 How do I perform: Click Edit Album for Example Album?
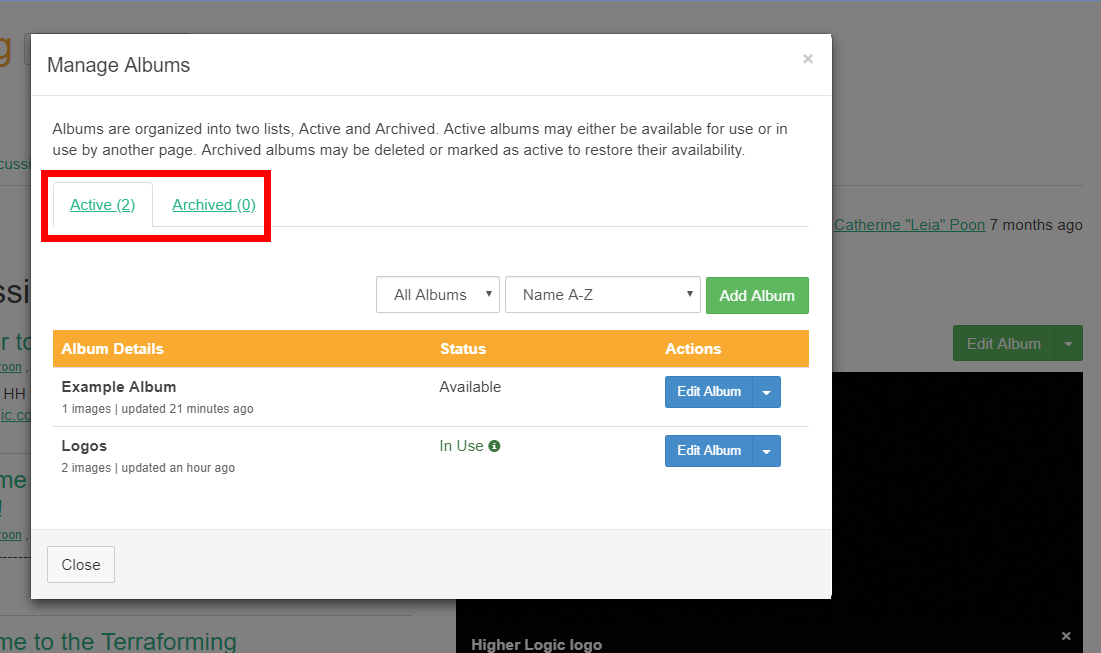[x=709, y=392]
